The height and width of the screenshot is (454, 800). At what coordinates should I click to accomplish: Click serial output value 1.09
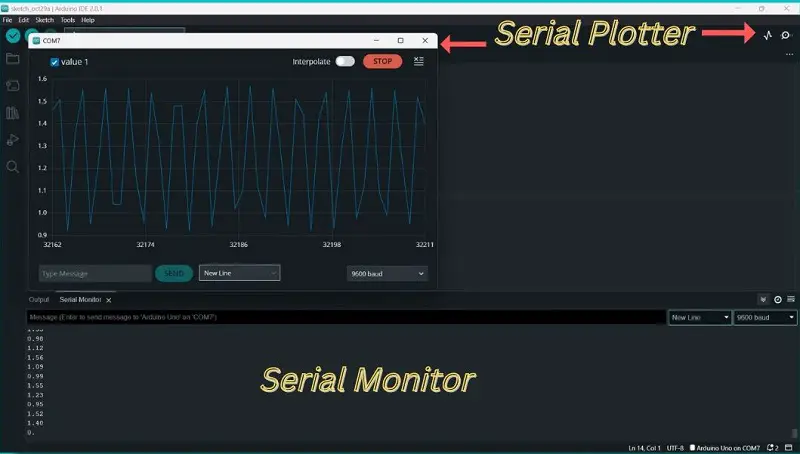(x=35, y=367)
